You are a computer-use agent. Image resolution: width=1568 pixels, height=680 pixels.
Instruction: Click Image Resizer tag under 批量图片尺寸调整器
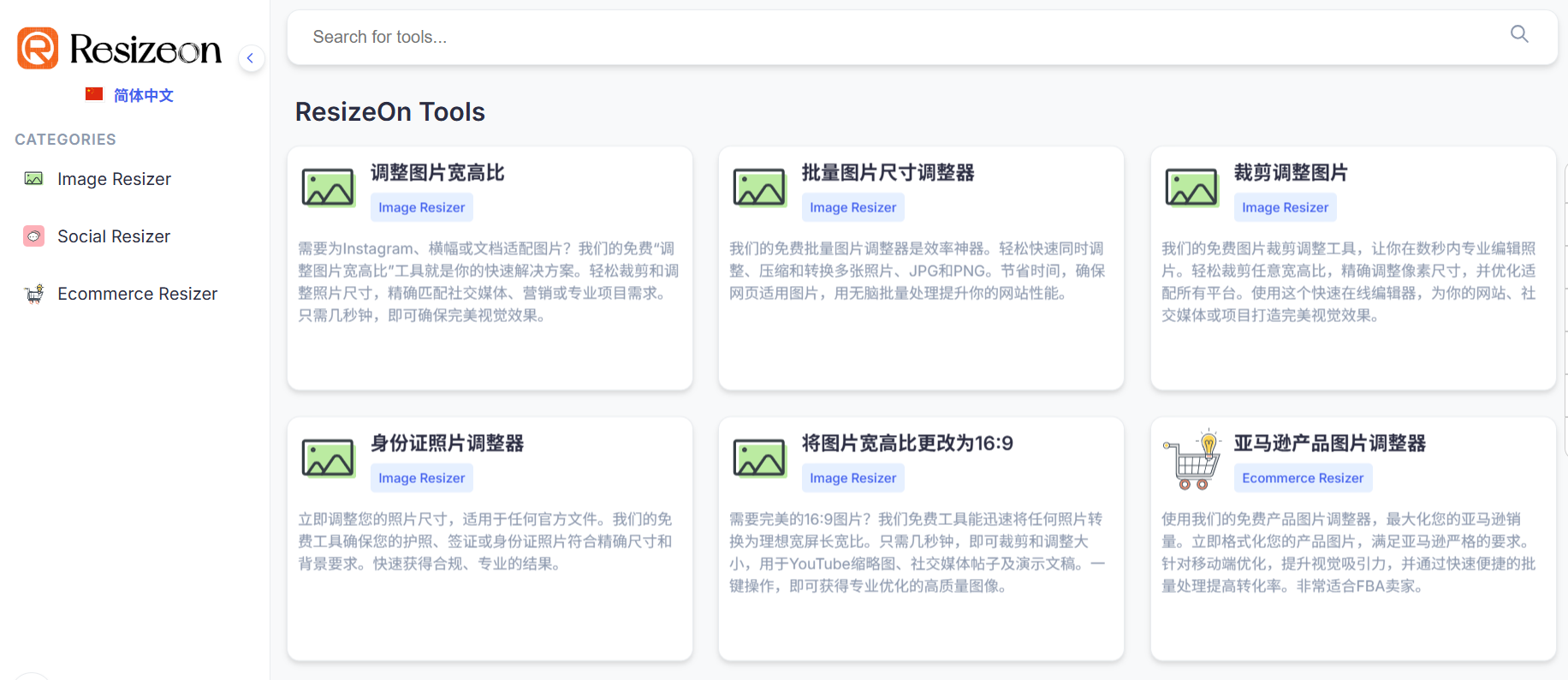853,207
